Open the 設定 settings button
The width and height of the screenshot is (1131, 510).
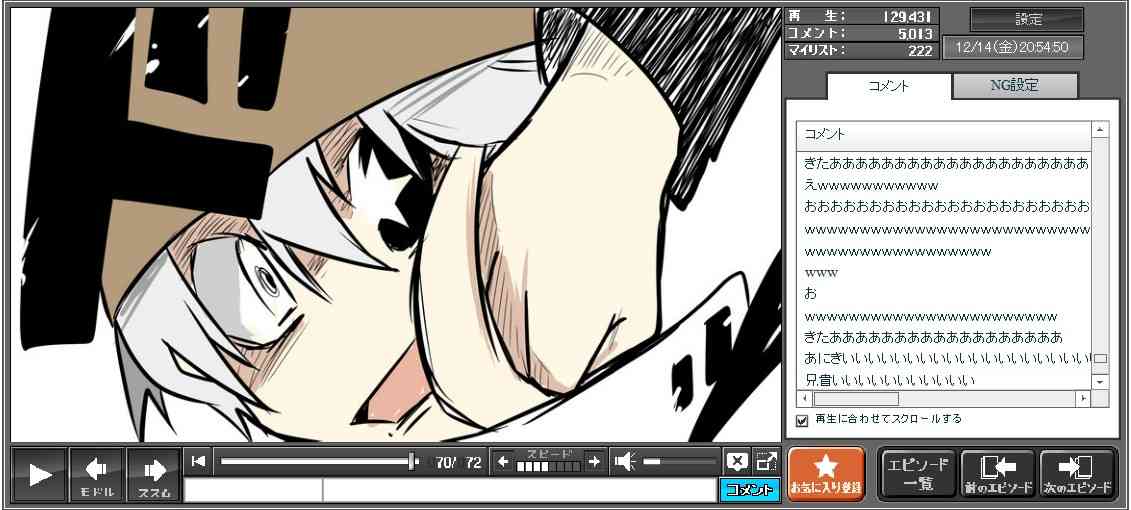click(1027, 19)
